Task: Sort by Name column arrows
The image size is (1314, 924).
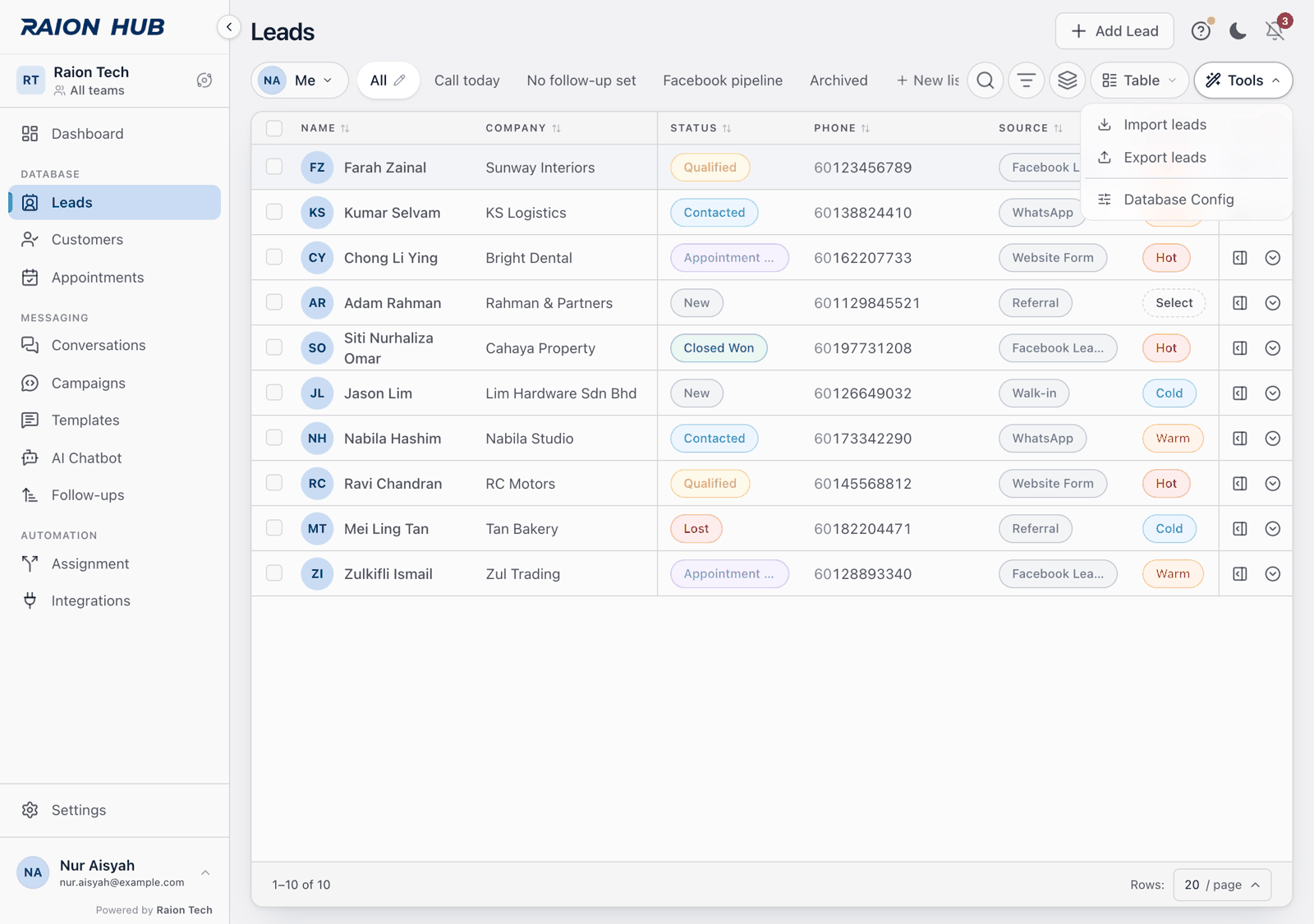Action: (x=345, y=128)
